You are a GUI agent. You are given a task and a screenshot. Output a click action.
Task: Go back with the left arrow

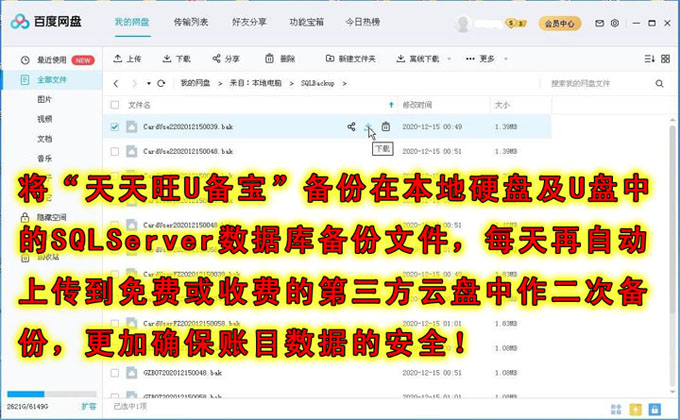116,83
